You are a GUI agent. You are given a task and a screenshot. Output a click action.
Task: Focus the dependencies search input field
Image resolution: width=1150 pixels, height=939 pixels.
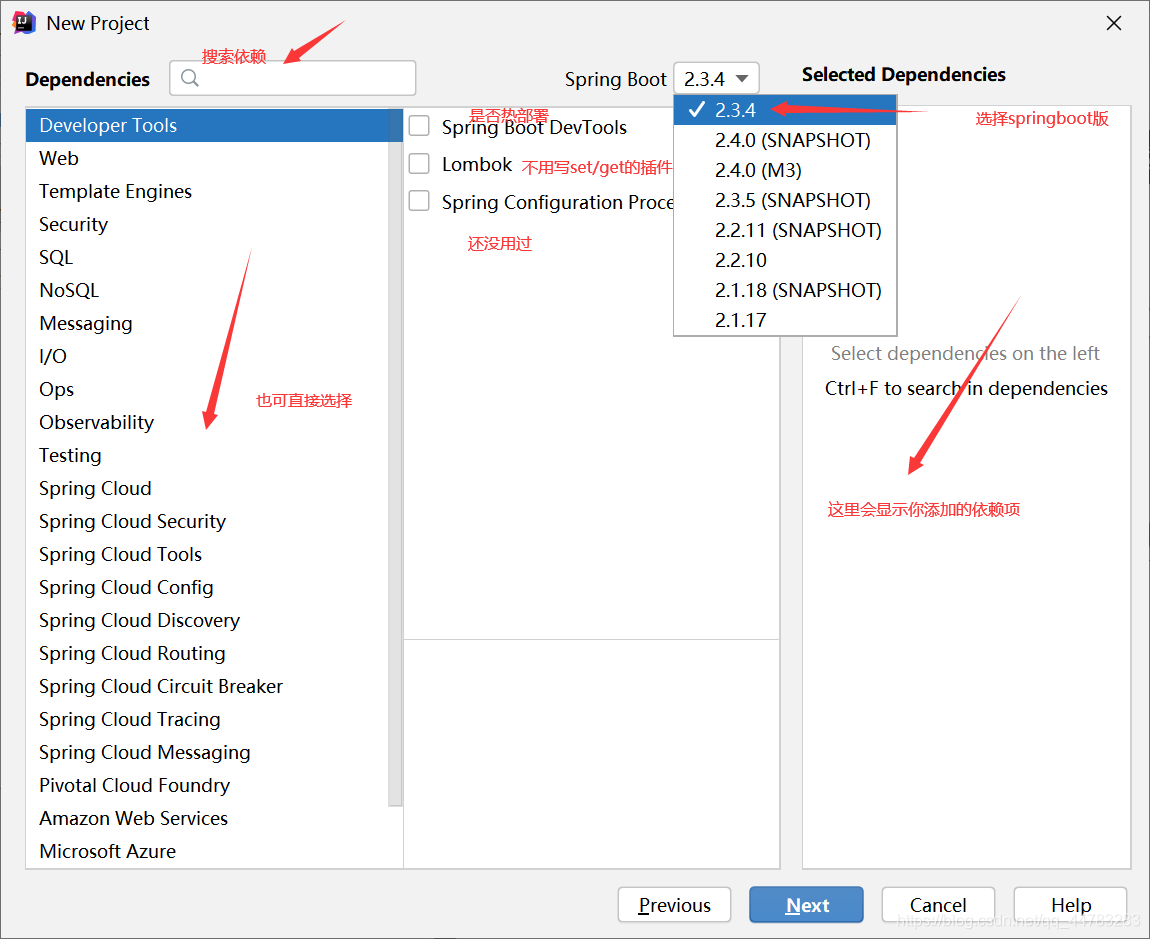pyautogui.click(x=293, y=78)
